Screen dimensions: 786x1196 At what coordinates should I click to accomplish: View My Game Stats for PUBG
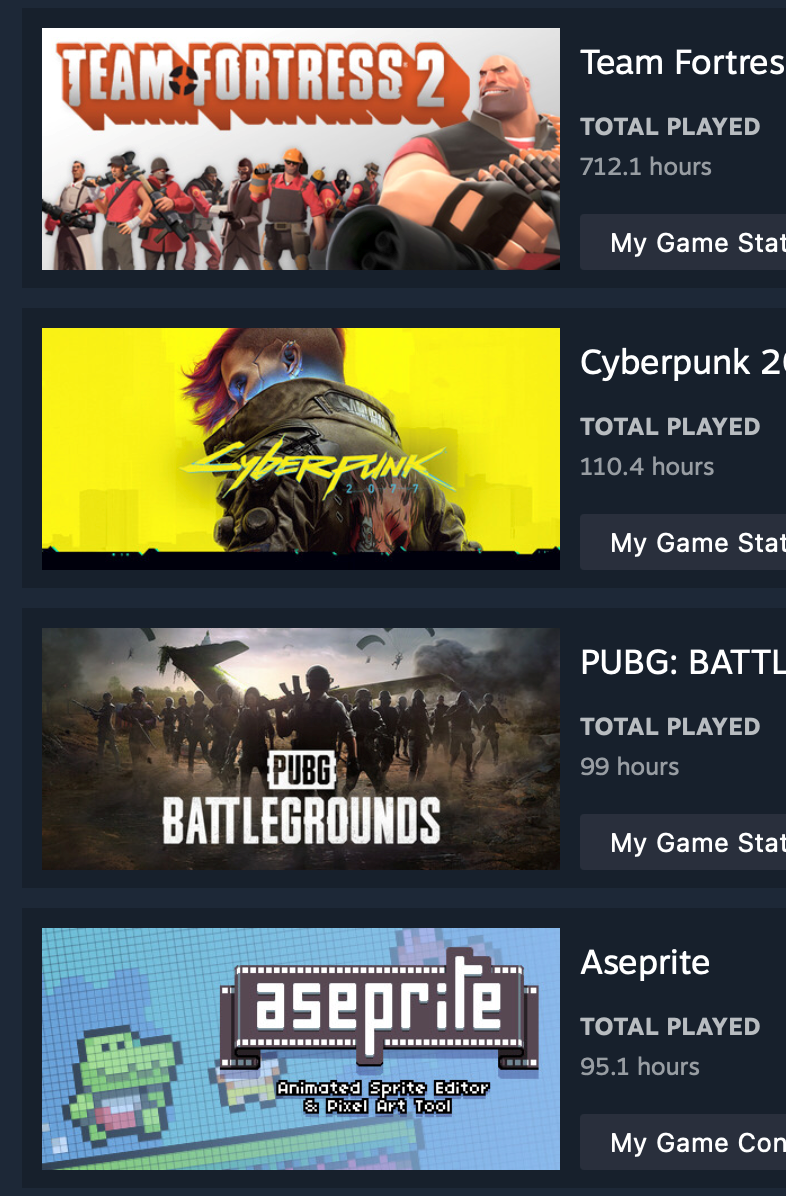point(683,842)
